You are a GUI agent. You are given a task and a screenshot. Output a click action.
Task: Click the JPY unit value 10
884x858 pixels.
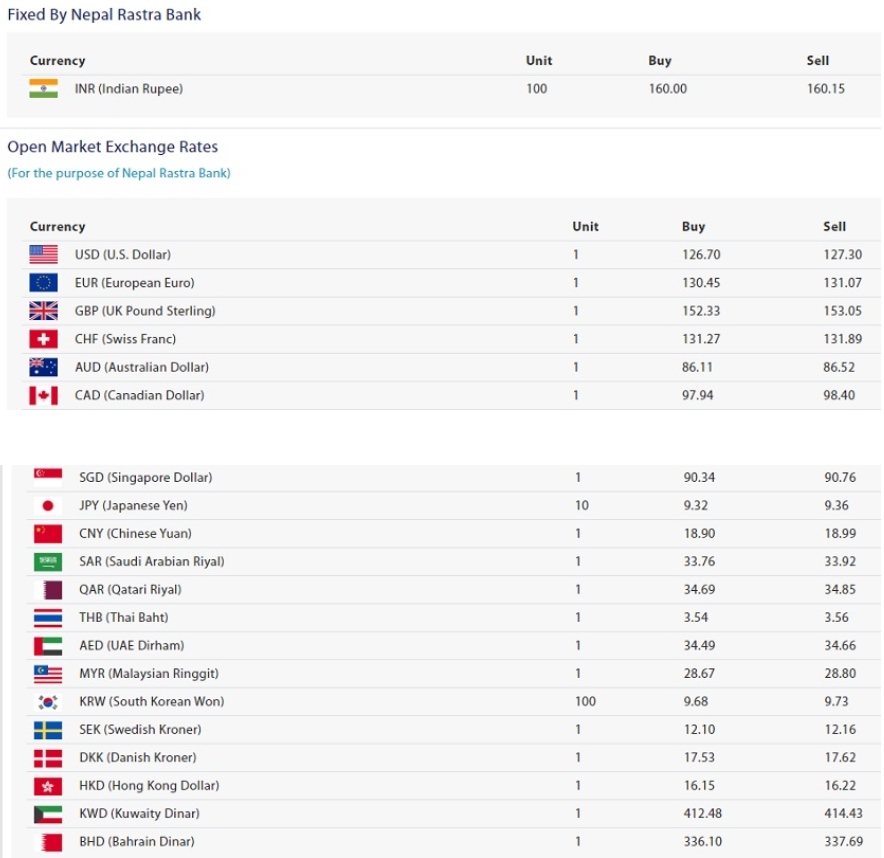pyautogui.click(x=582, y=505)
